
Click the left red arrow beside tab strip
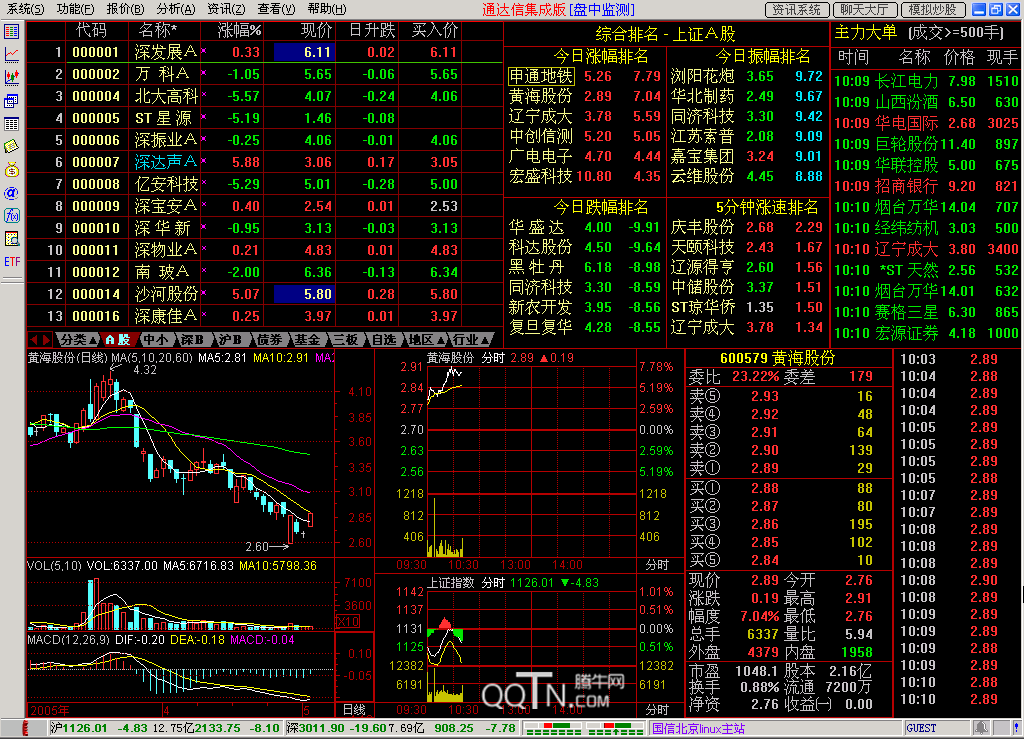point(34,339)
